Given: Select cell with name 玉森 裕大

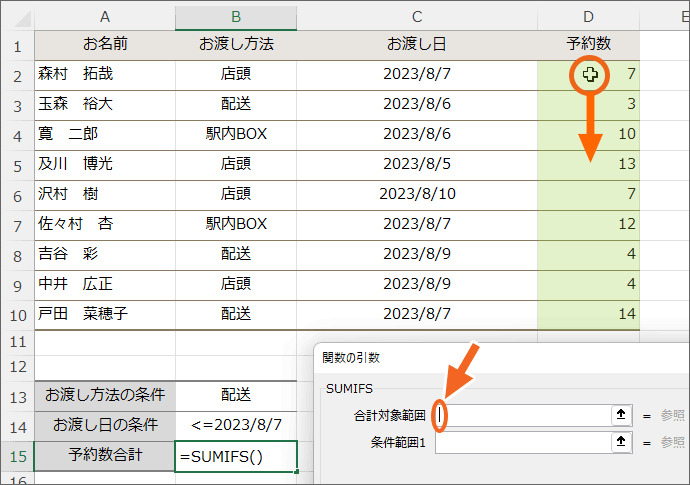Looking at the screenshot, I should (105, 104).
